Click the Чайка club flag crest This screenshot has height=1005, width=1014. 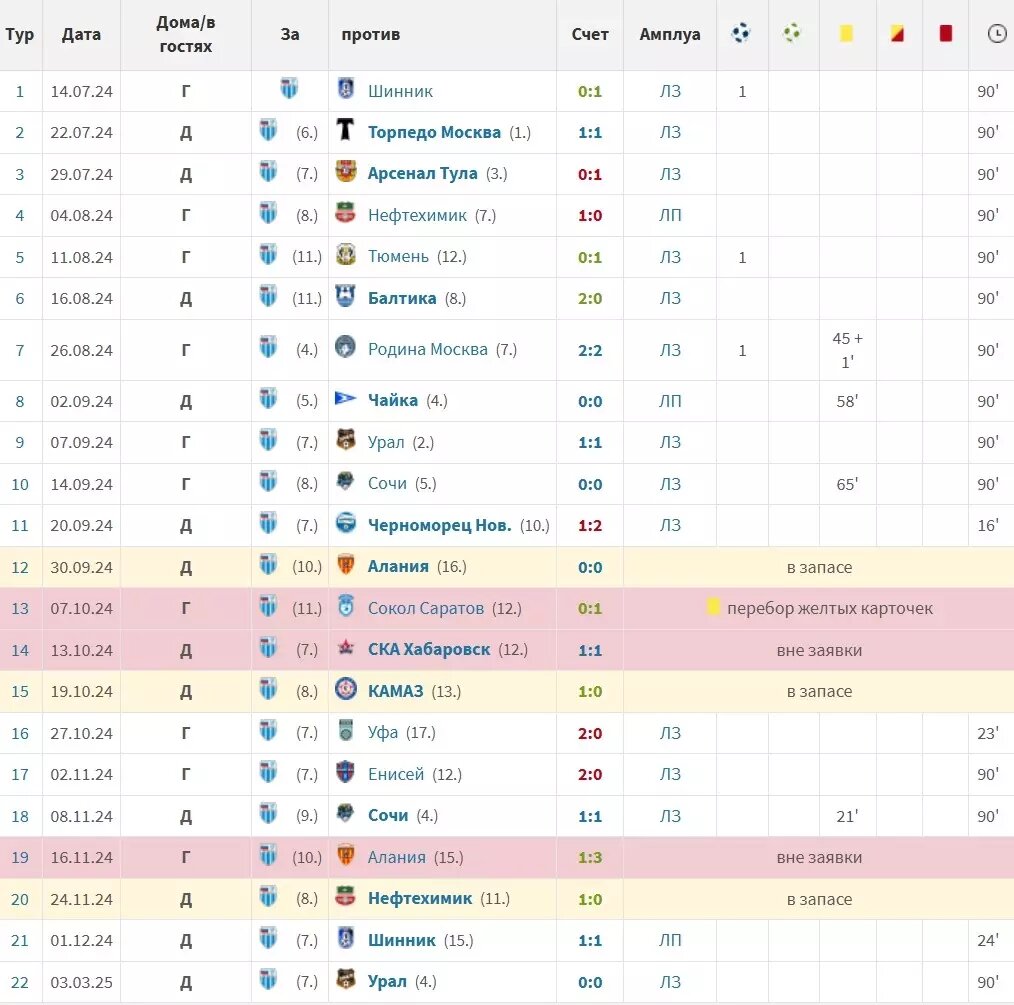click(345, 398)
